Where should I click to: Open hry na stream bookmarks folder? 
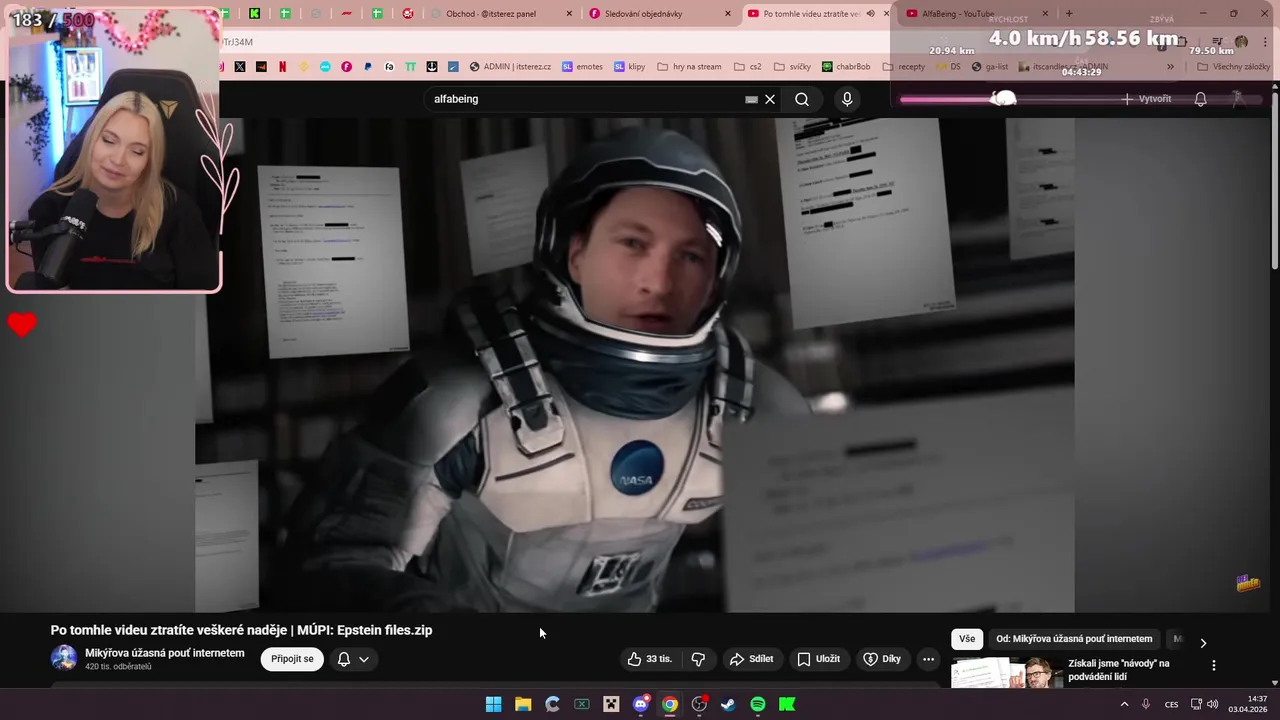pos(689,67)
